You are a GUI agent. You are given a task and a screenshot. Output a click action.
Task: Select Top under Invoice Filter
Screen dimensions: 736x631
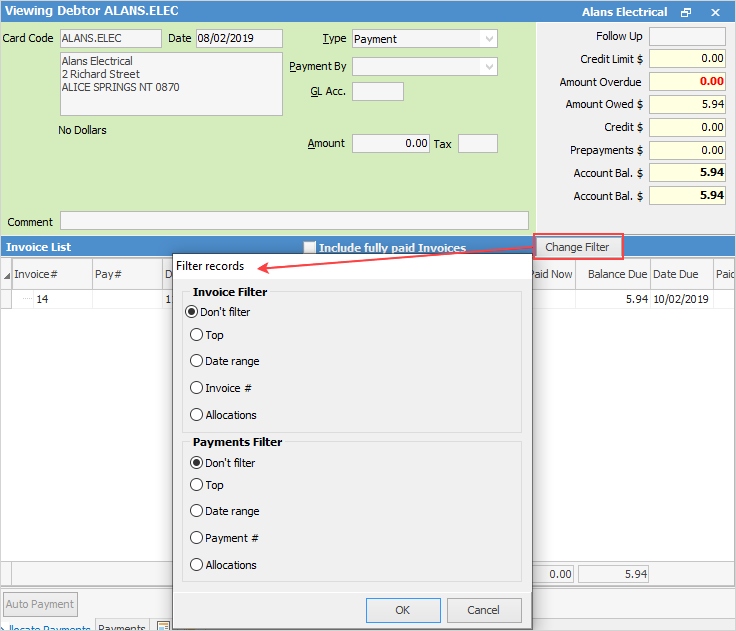[x=197, y=336]
